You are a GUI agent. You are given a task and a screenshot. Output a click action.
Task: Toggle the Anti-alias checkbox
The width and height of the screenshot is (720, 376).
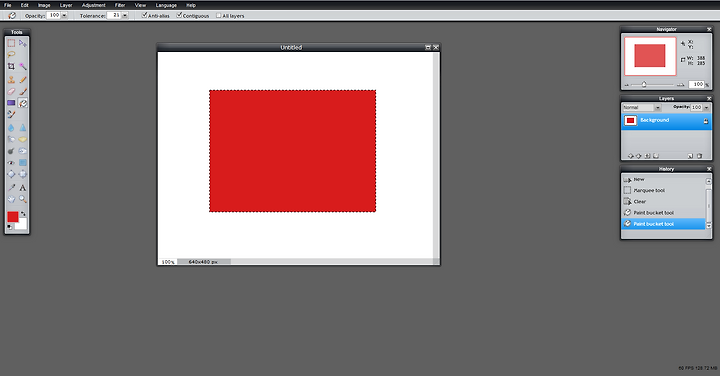pyautogui.click(x=144, y=15)
